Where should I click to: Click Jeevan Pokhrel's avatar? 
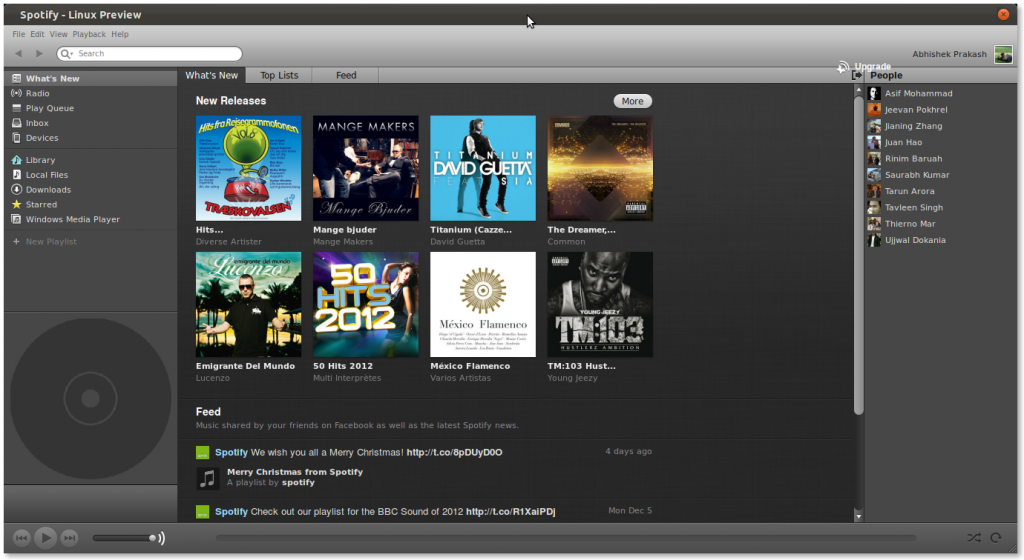874,110
